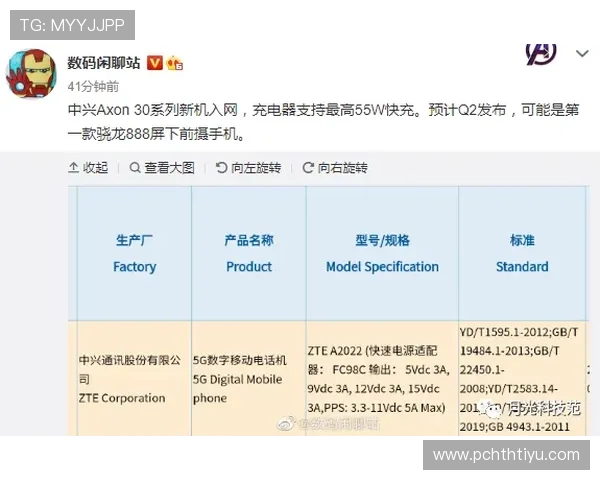Click the 产品名称 Product column header

click(x=249, y=253)
